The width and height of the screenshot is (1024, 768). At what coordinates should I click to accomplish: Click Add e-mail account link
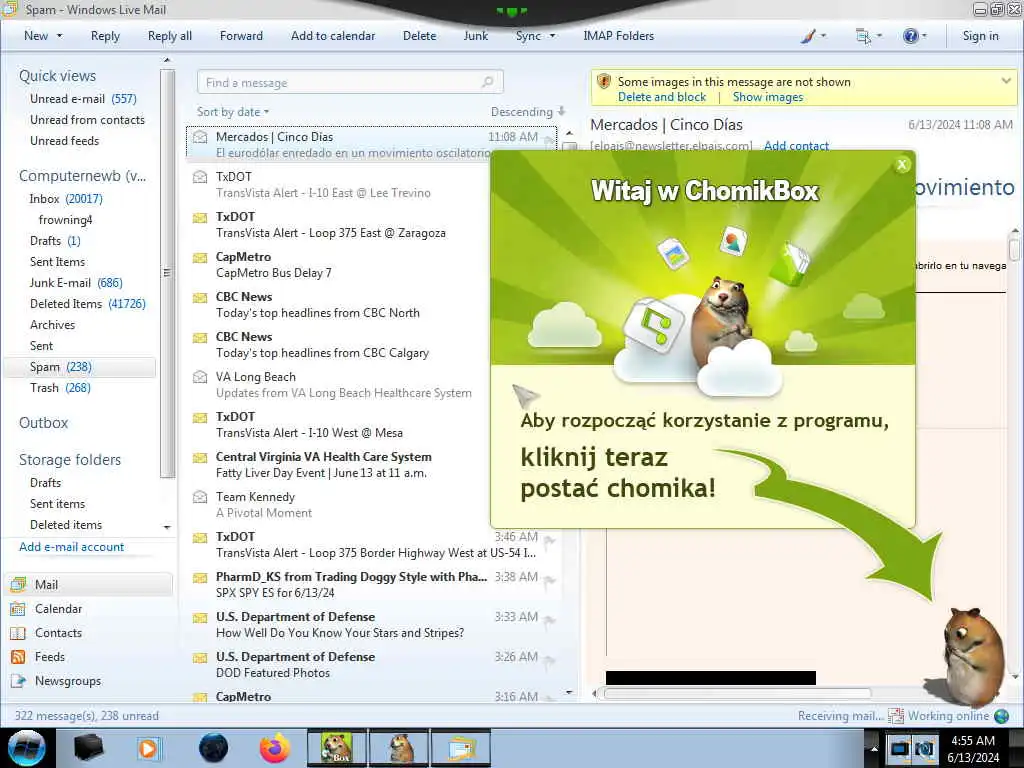[x=72, y=547]
